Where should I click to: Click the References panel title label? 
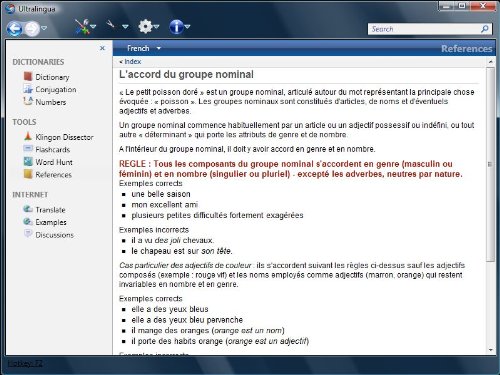[x=466, y=49]
